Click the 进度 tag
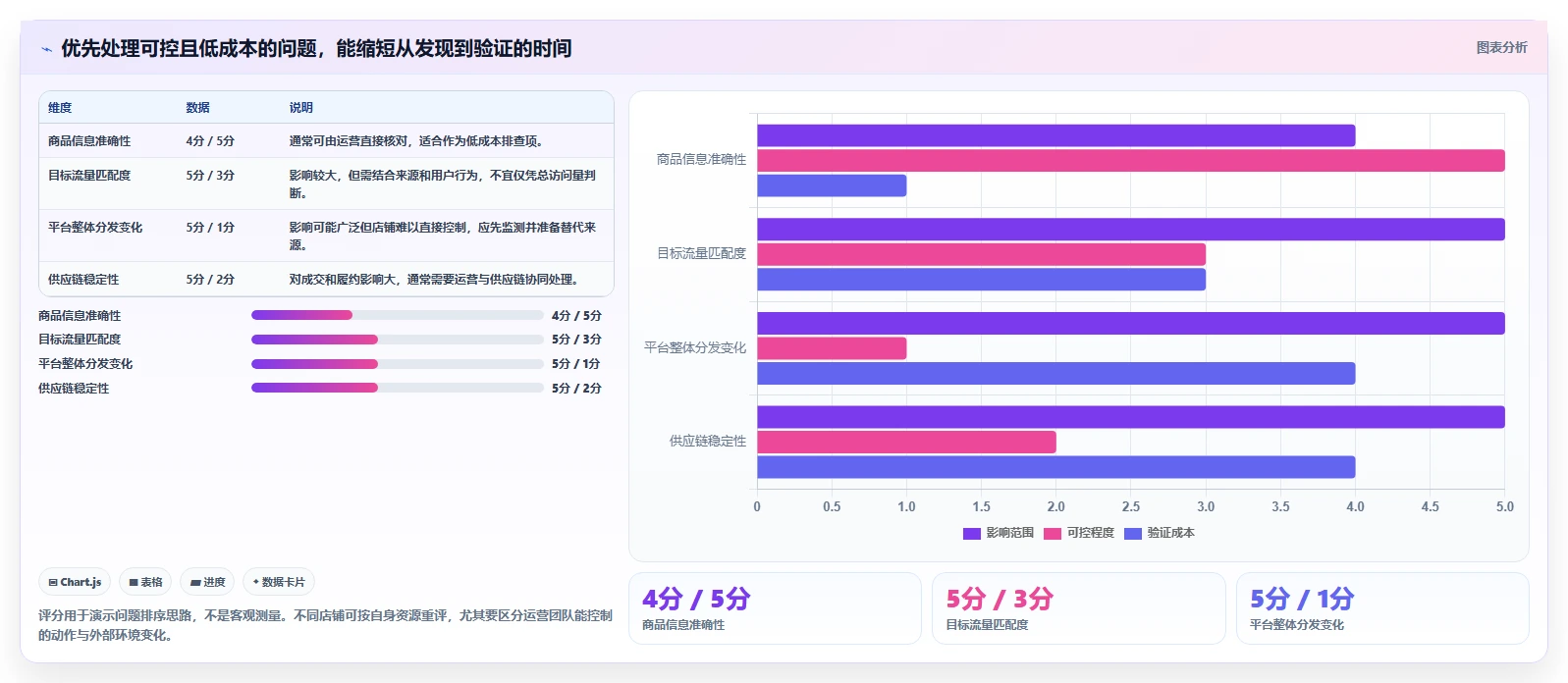The width and height of the screenshot is (1568, 683). tap(207, 582)
